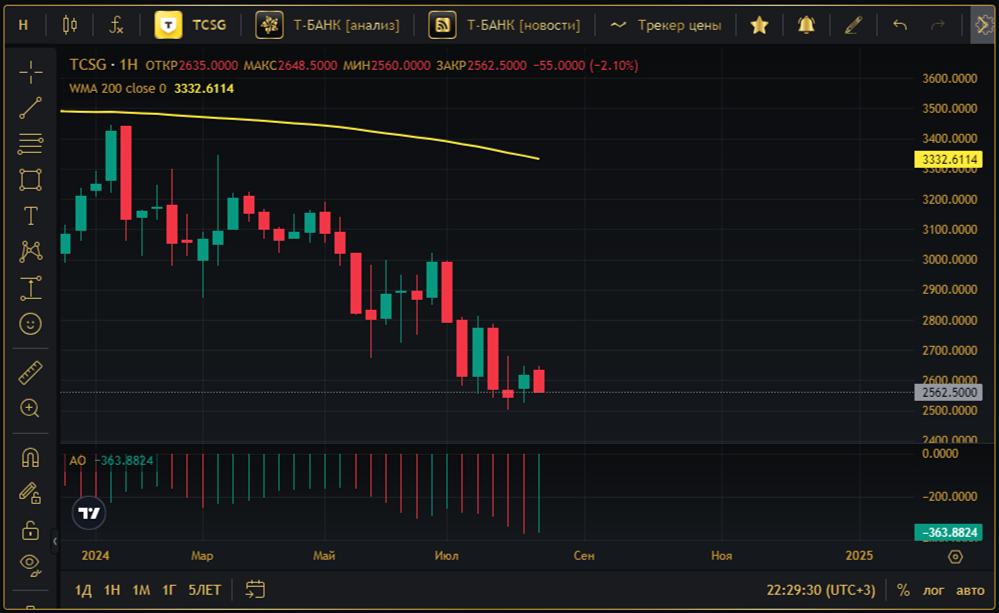Add the chart to favorites with the star
This screenshot has height=613, width=999.
(759, 25)
